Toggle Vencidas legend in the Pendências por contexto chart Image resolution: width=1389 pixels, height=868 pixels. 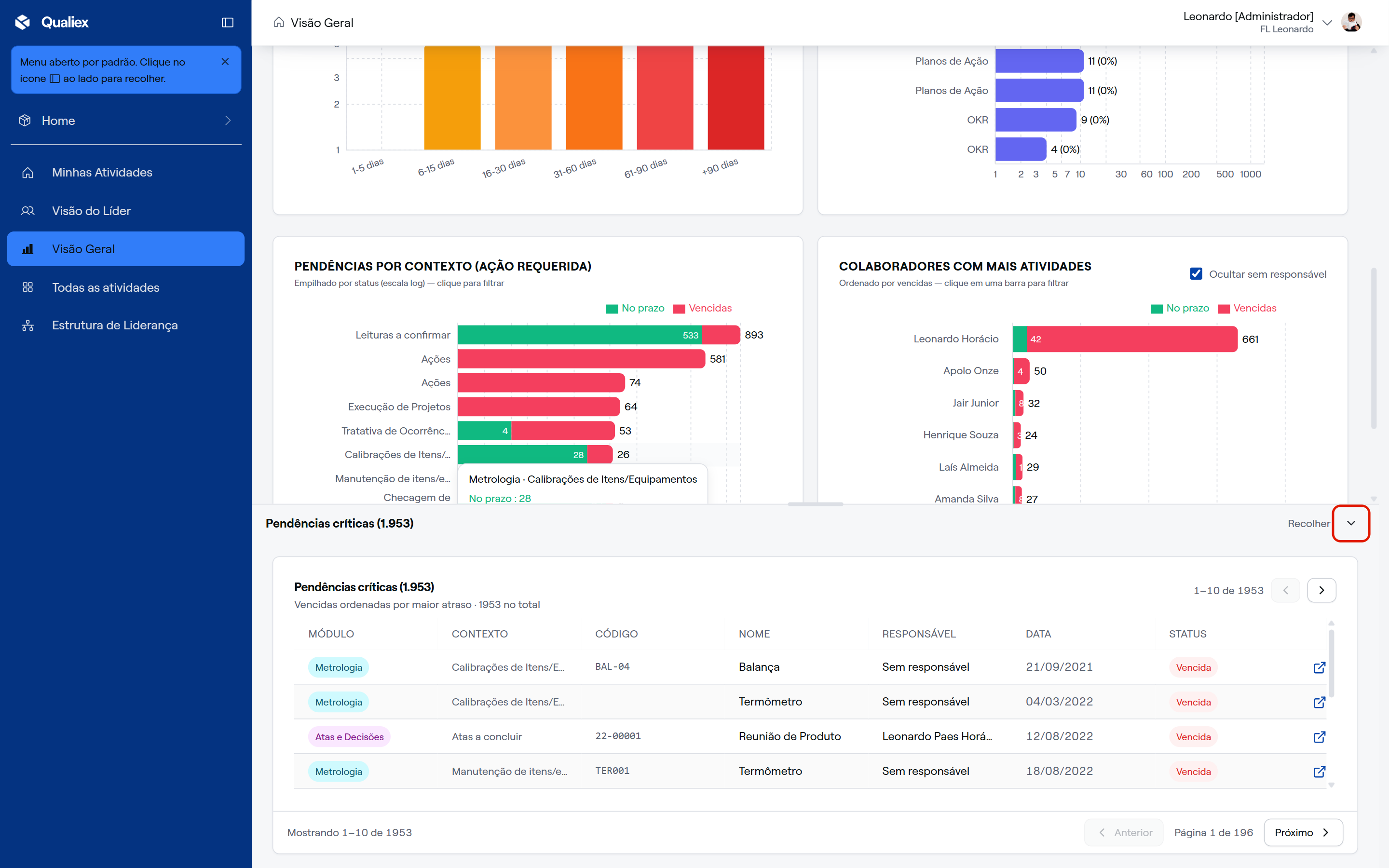703,308
